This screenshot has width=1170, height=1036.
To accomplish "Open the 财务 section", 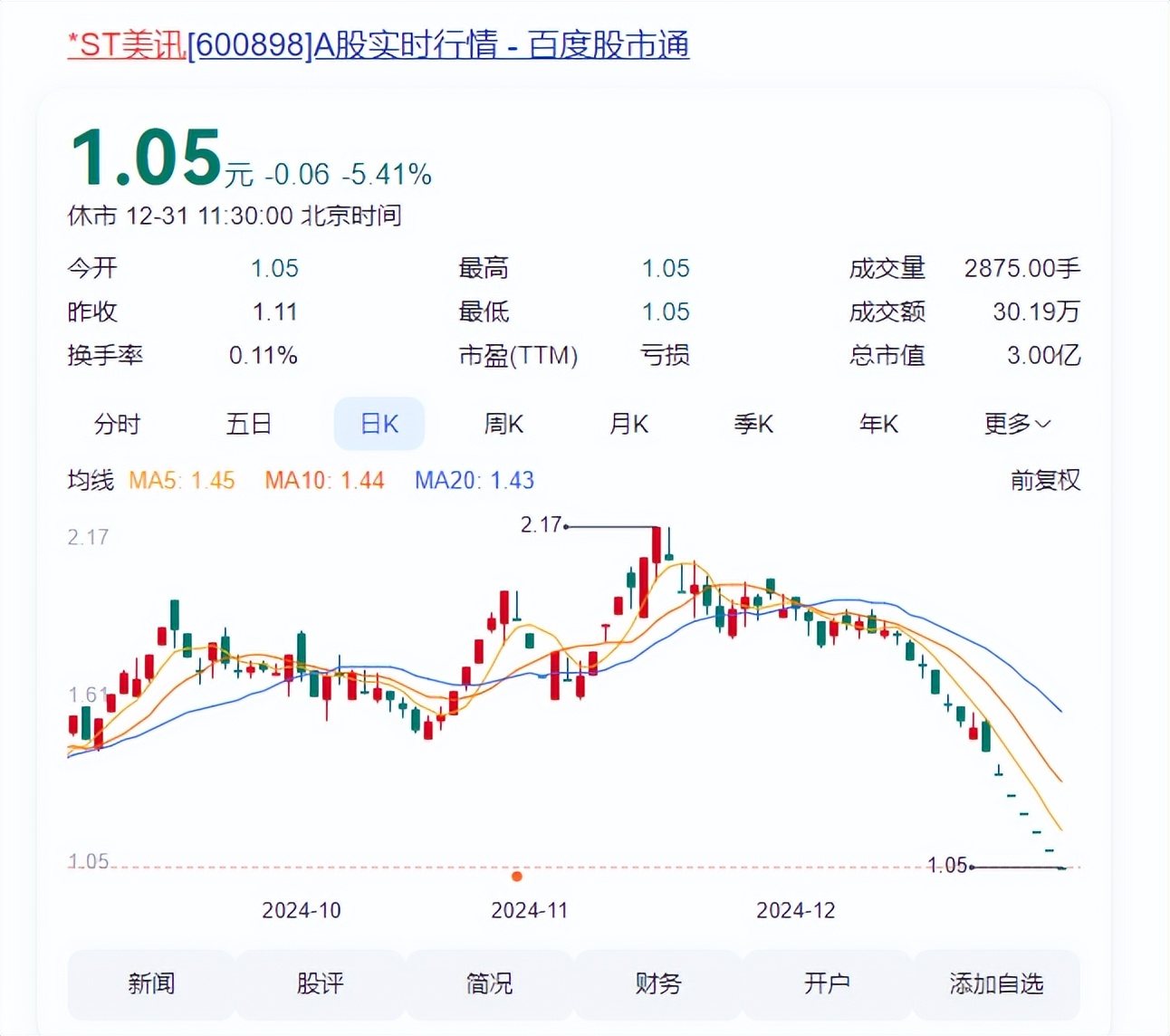I will [658, 983].
